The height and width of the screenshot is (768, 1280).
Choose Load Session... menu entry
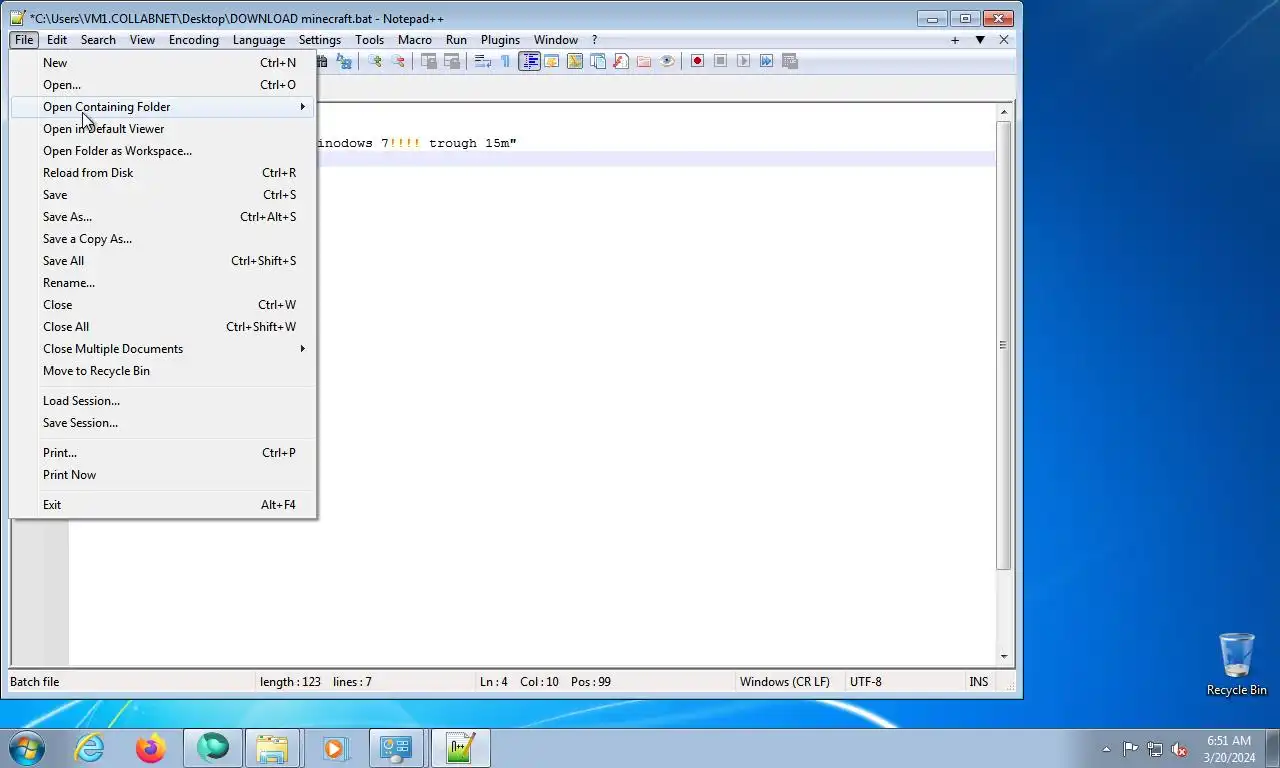(x=163, y=401)
